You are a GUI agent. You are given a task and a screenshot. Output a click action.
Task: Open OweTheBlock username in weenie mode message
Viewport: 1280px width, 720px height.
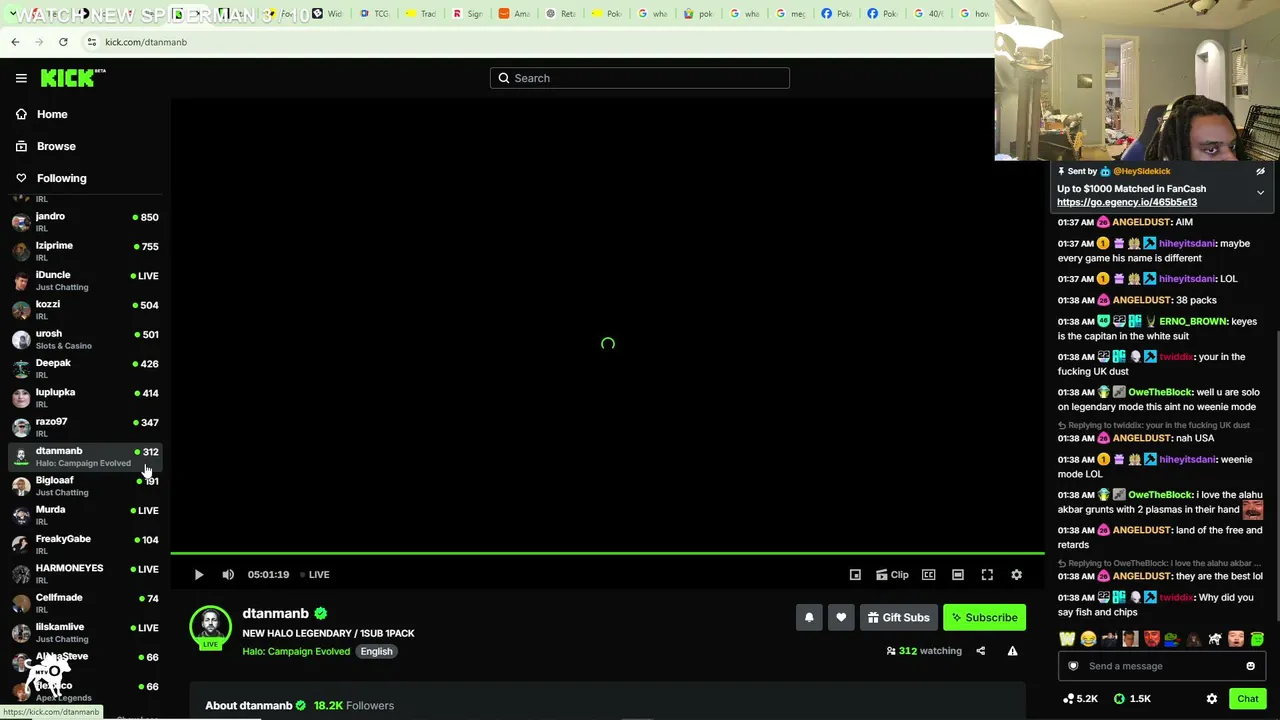(x=1160, y=393)
